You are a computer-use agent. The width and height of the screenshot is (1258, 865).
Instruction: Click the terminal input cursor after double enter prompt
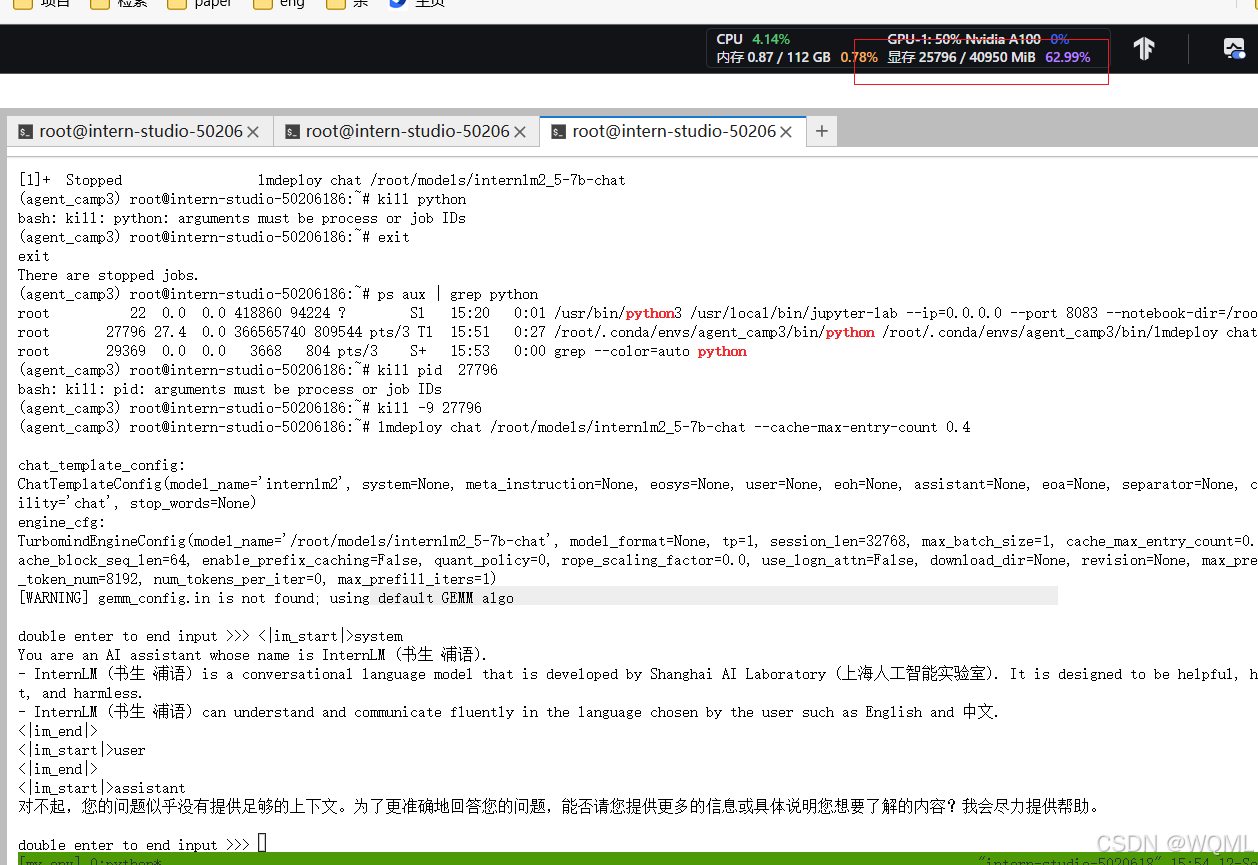[261, 843]
